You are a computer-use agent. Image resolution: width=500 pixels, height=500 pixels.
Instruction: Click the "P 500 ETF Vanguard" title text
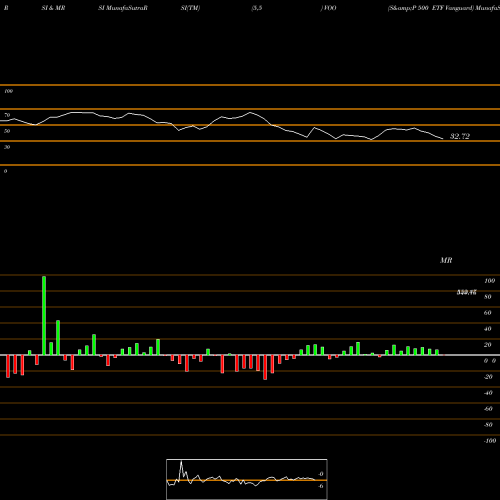tap(443, 8)
